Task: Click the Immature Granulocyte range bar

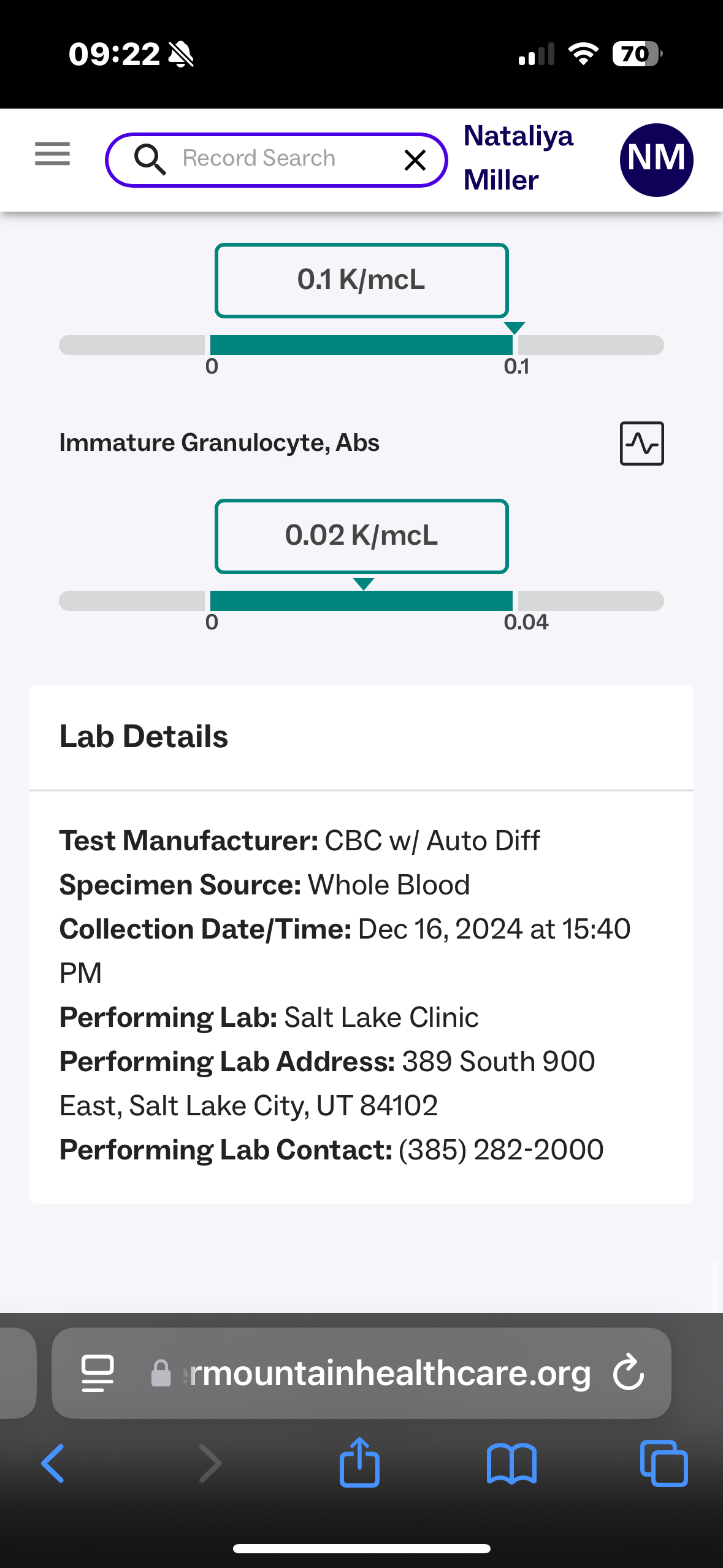Action: coord(361,601)
